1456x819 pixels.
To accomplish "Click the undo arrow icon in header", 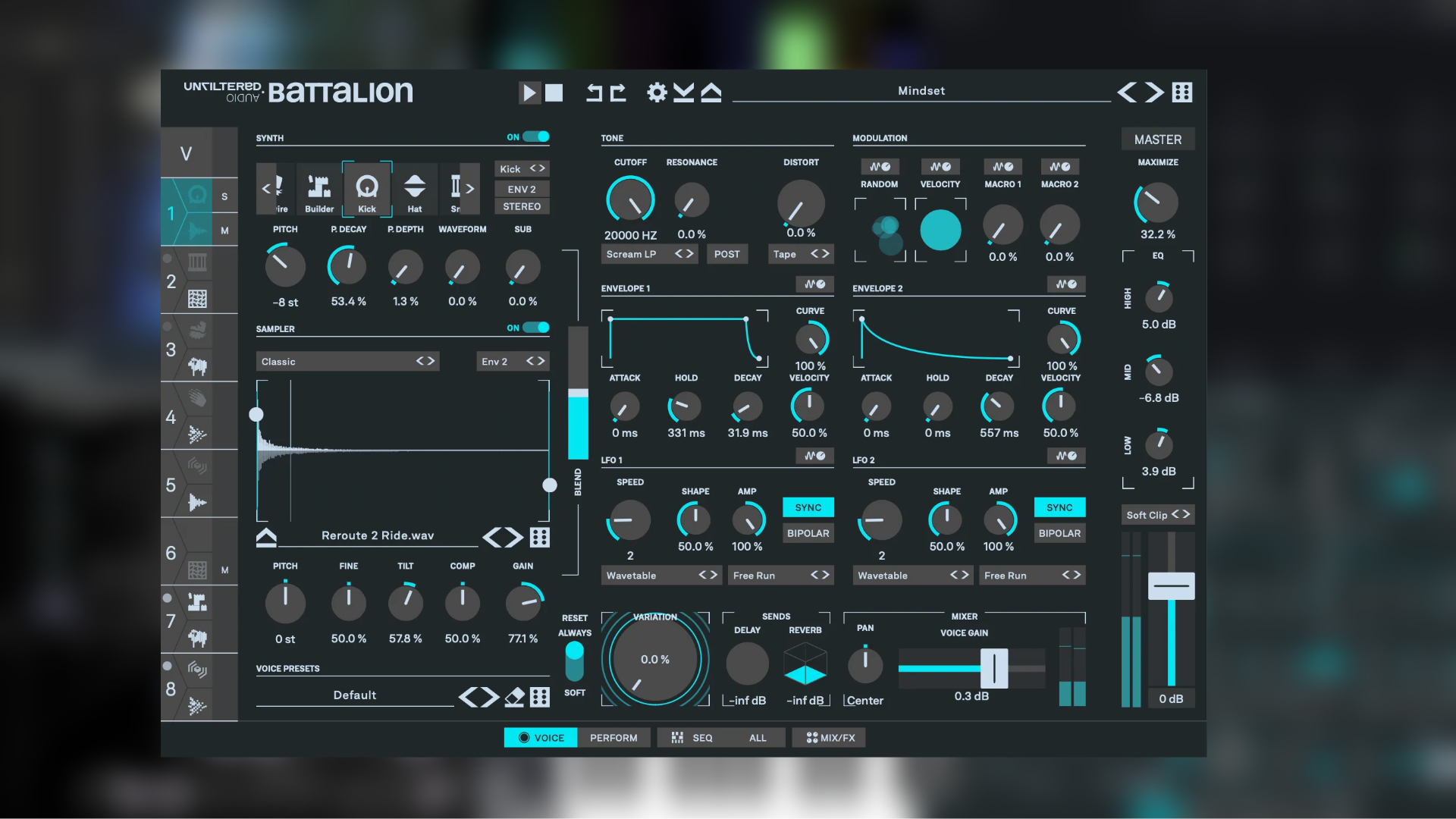I will [x=595, y=93].
